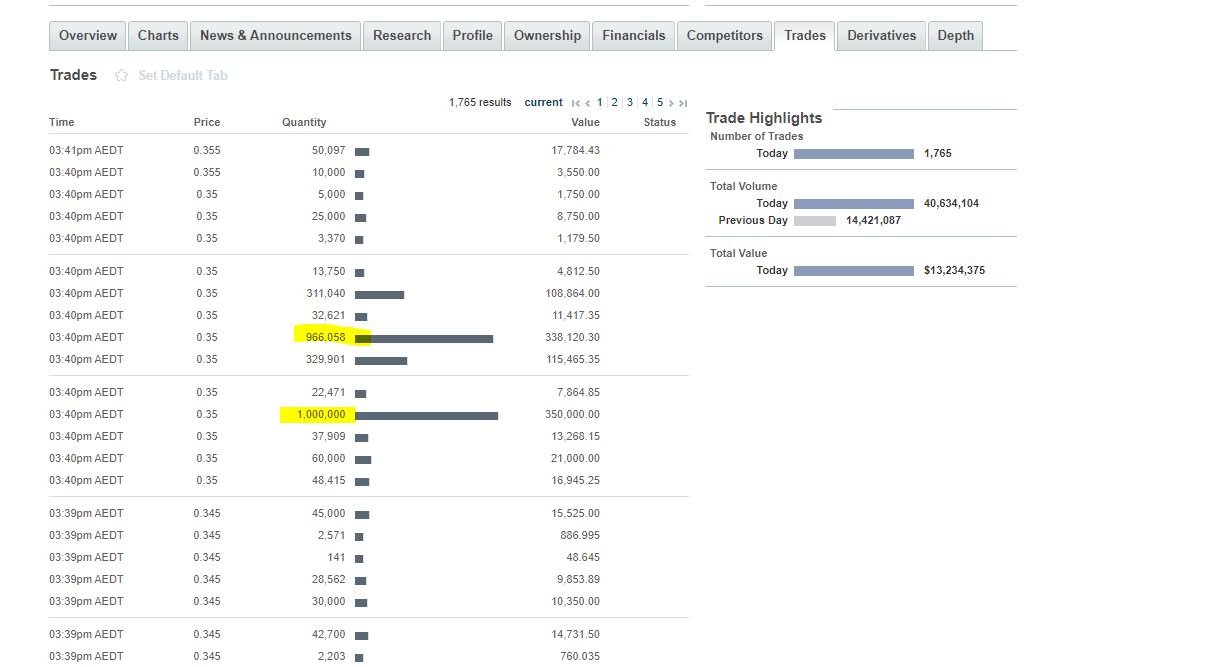This screenshot has height=667, width=1223.
Task: Switch to the Charts tab
Action: (158, 36)
